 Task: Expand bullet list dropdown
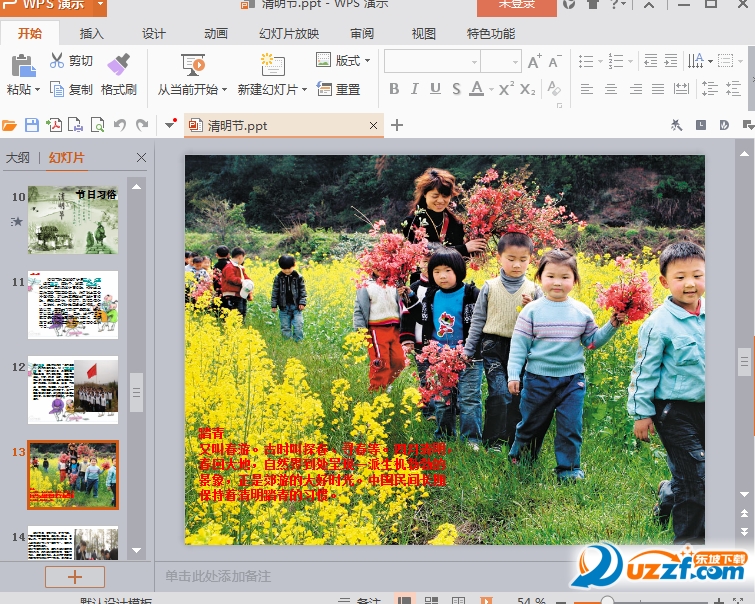click(x=600, y=62)
